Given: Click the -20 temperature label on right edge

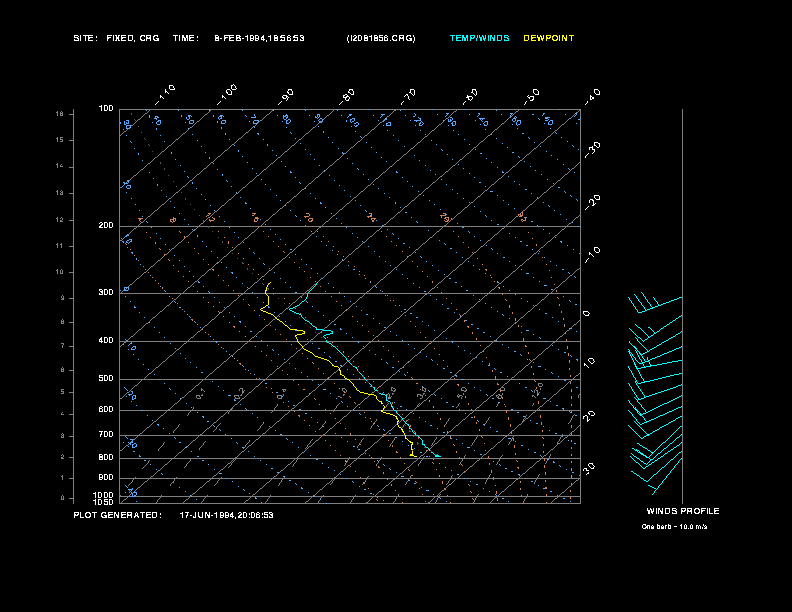Looking at the screenshot, I should (x=593, y=202).
